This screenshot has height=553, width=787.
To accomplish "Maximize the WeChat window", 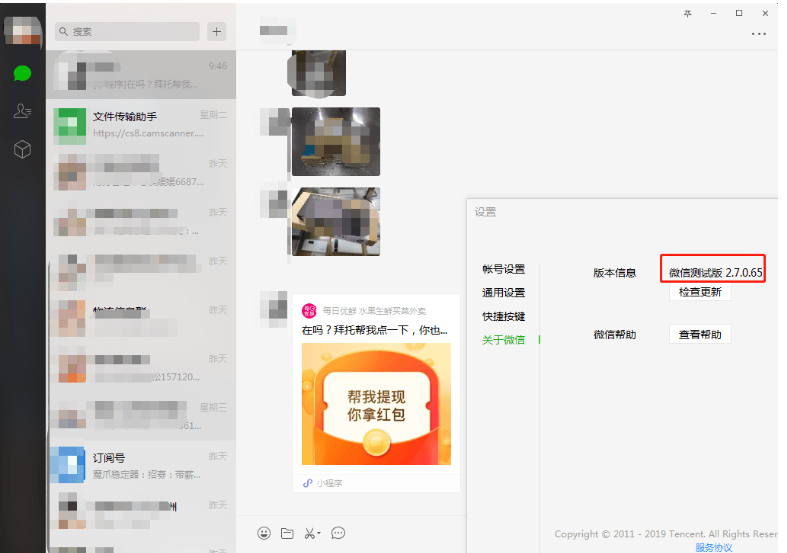I will (739, 14).
